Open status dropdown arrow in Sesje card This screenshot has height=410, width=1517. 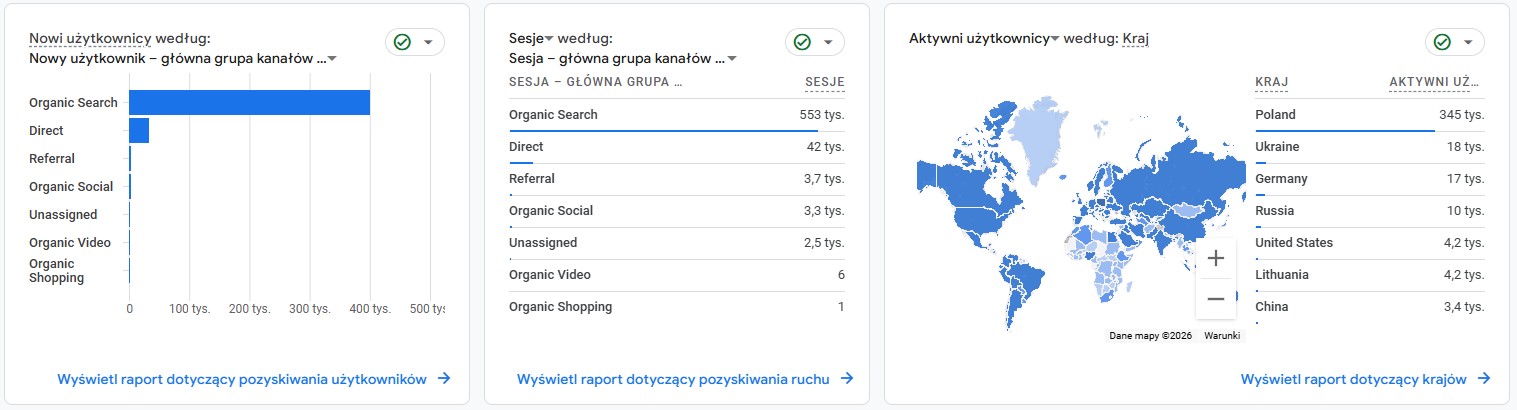tap(828, 42)
